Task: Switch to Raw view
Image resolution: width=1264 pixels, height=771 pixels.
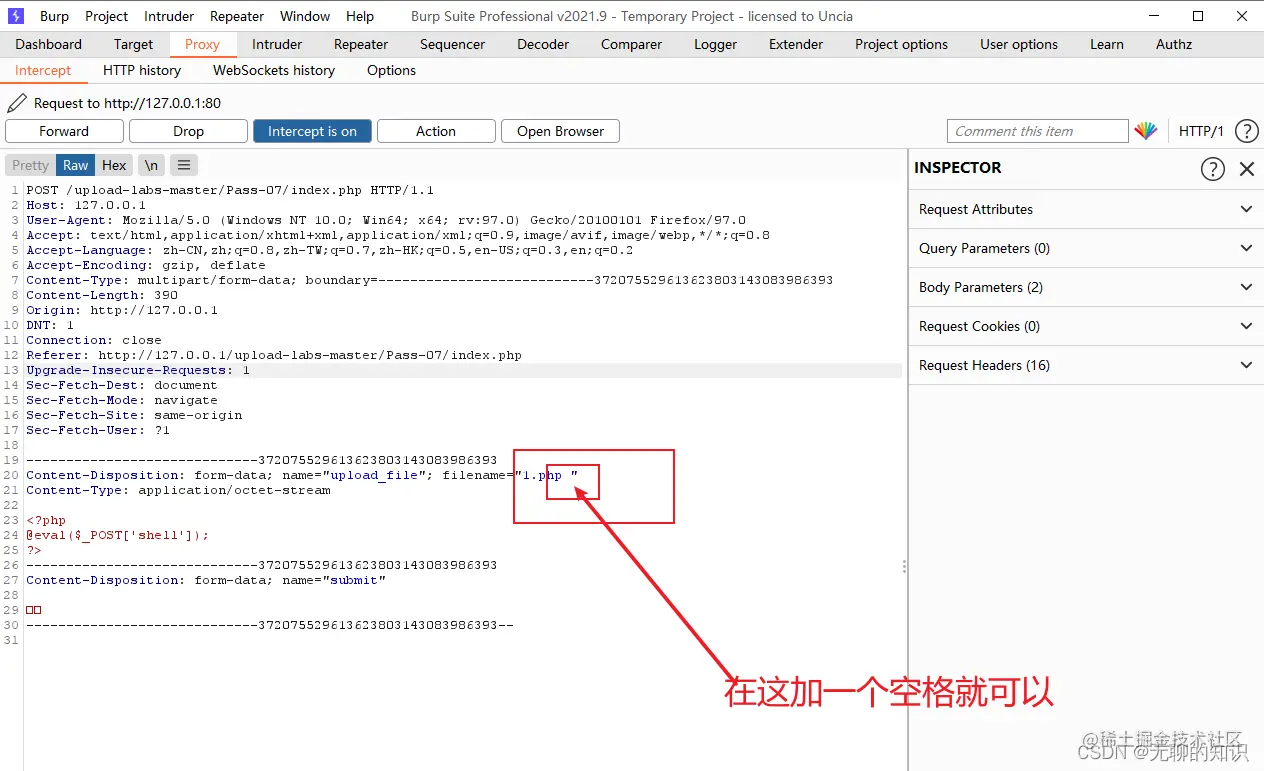Action: (x=76, y=165)
